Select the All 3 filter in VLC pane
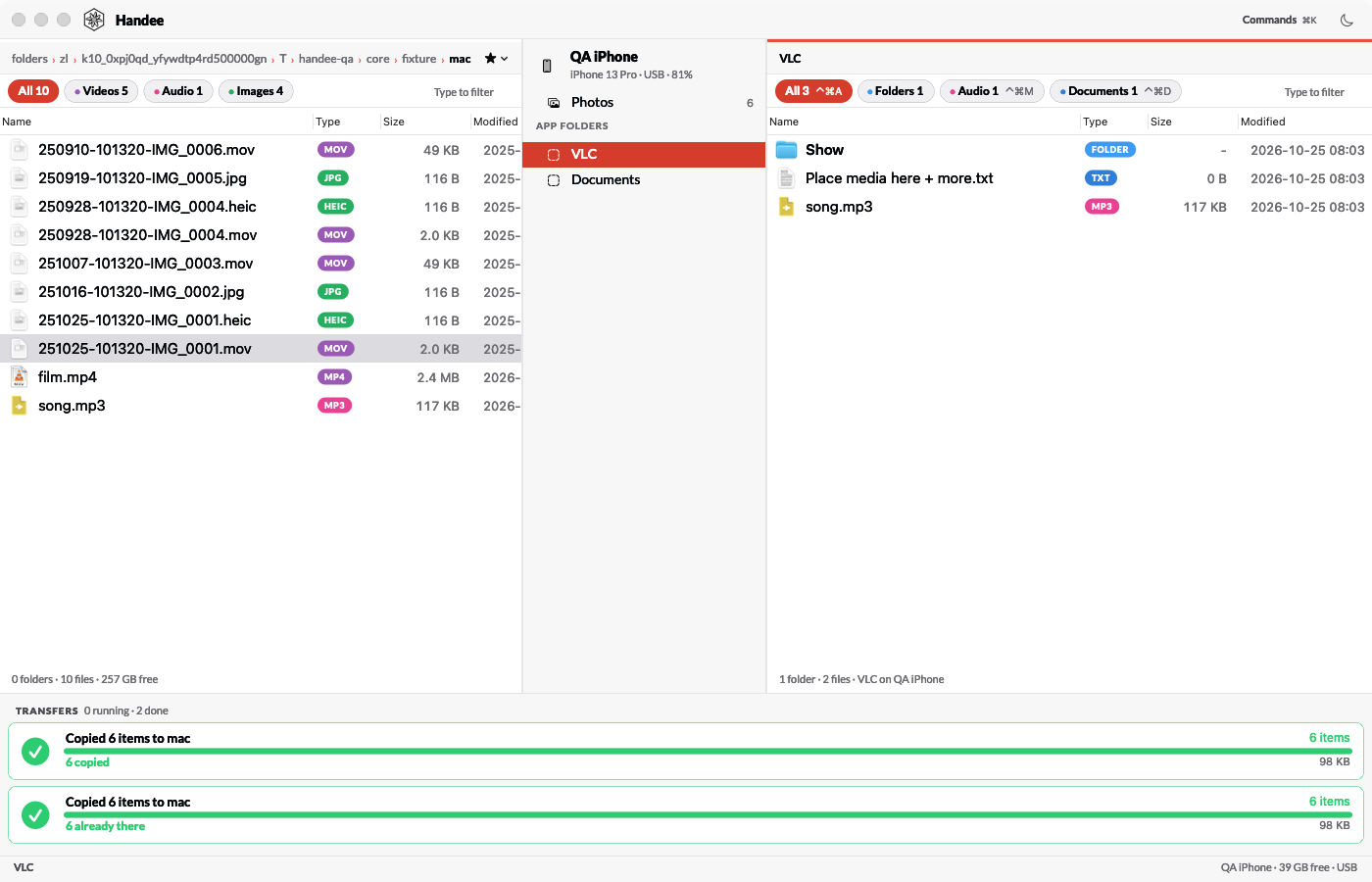Viewport: 1372px width, 882px height. (x=813, y=91)
